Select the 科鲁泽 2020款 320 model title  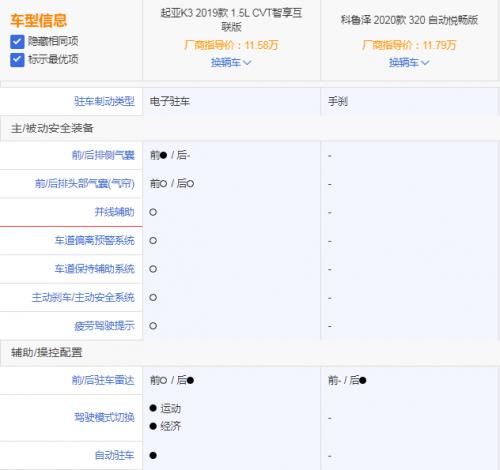(x=409, y=20)
